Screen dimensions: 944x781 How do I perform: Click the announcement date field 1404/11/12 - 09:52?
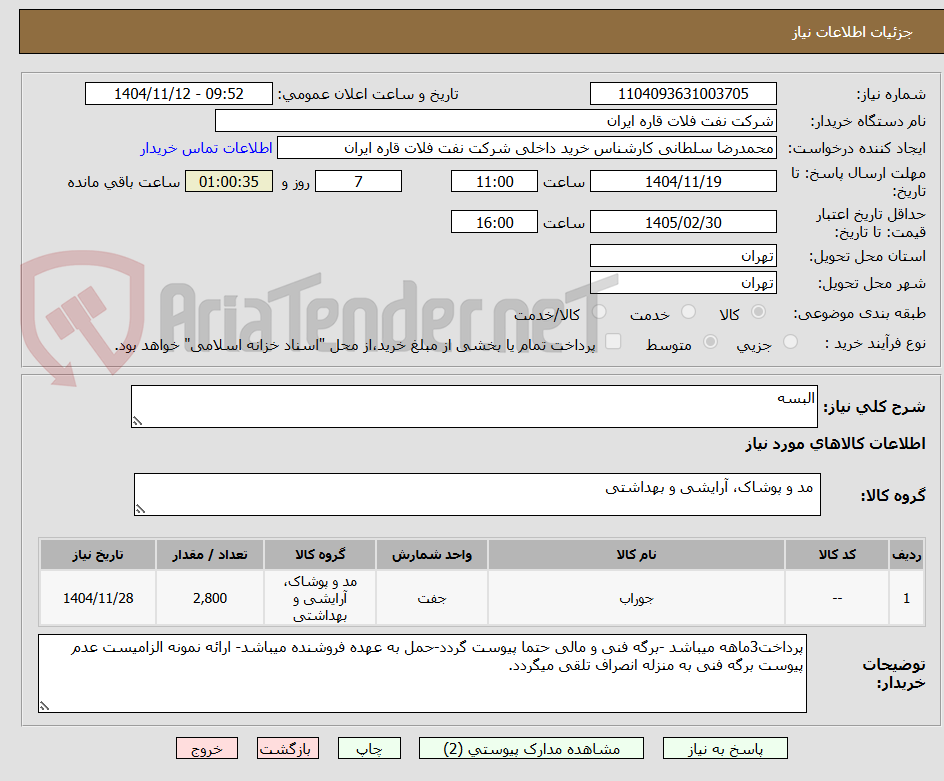pos(179,94)
